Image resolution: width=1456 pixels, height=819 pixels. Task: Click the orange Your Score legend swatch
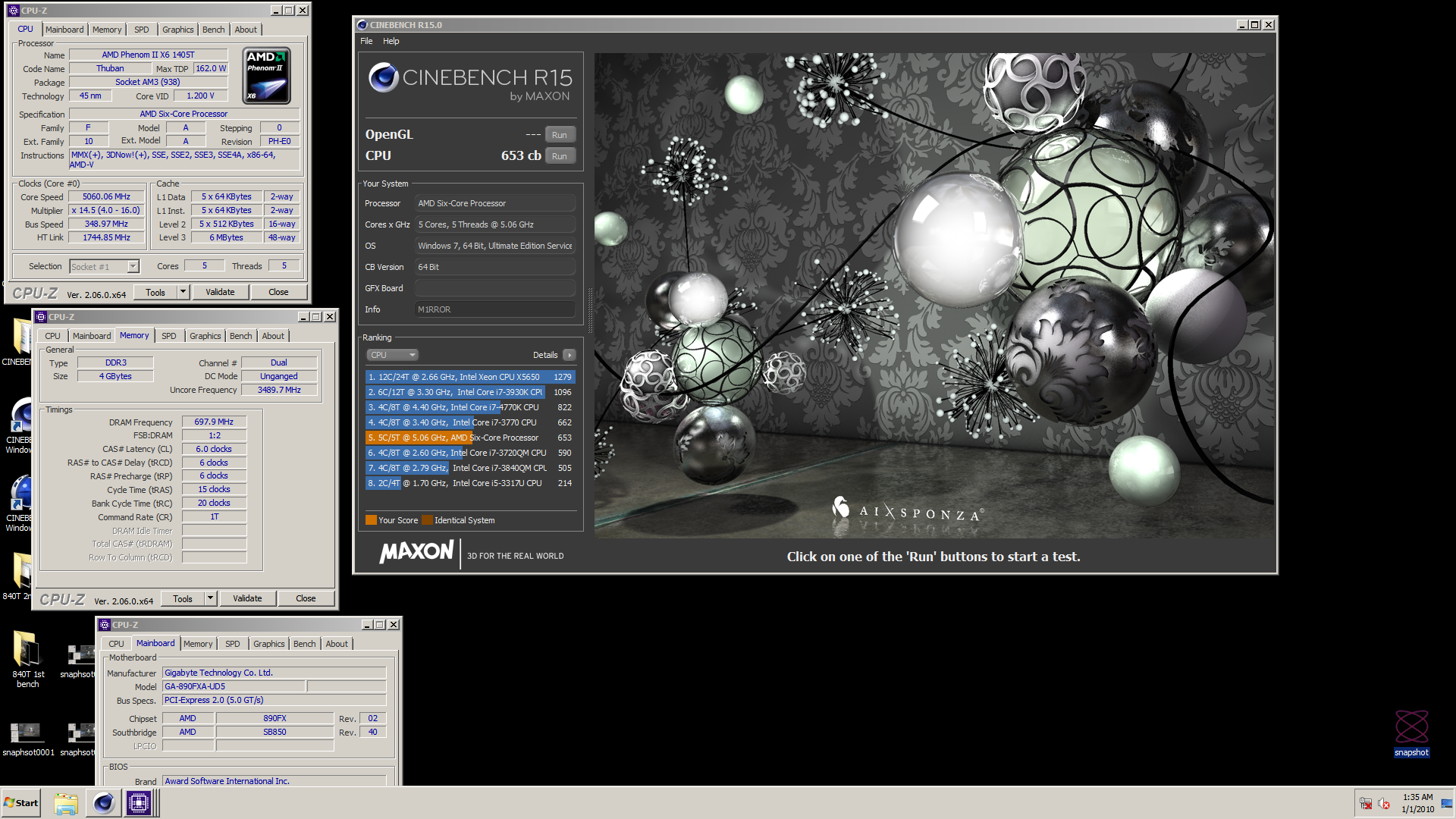pos(371,520)
